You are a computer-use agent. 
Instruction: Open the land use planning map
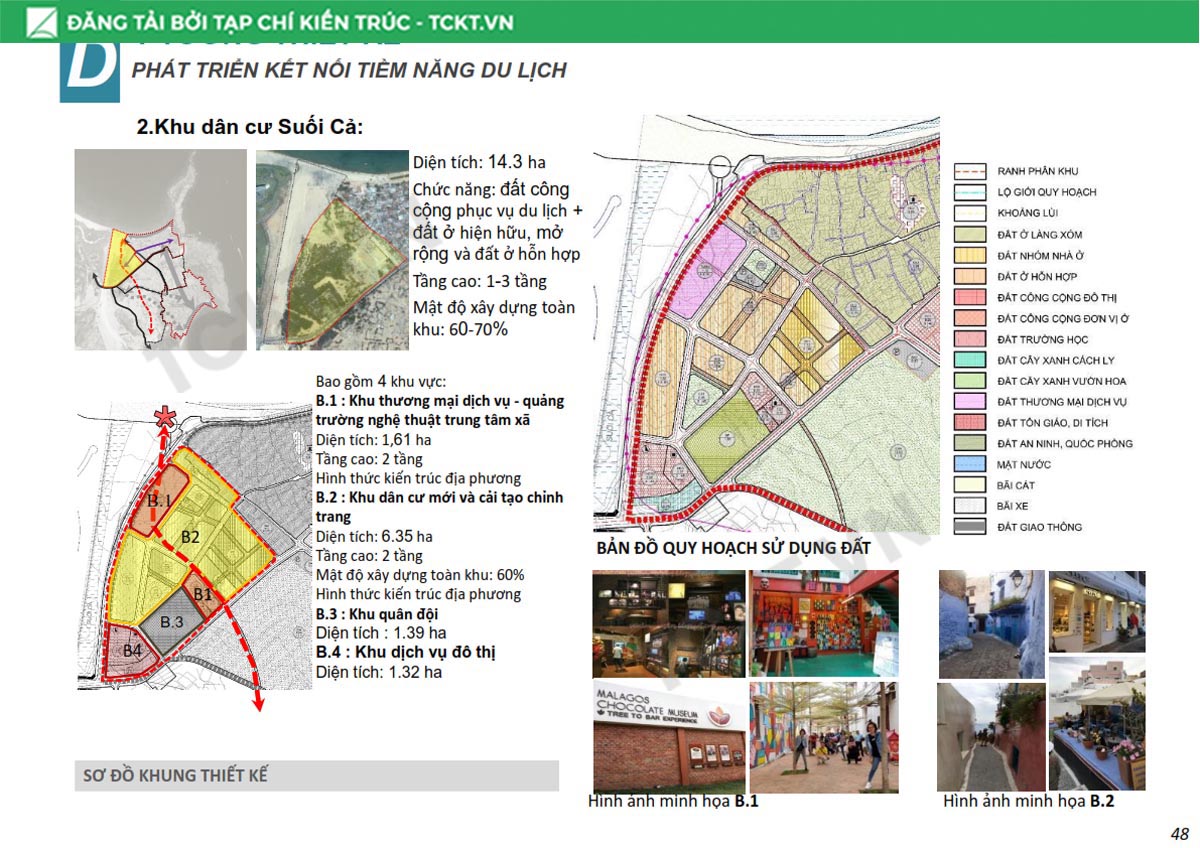767,324
